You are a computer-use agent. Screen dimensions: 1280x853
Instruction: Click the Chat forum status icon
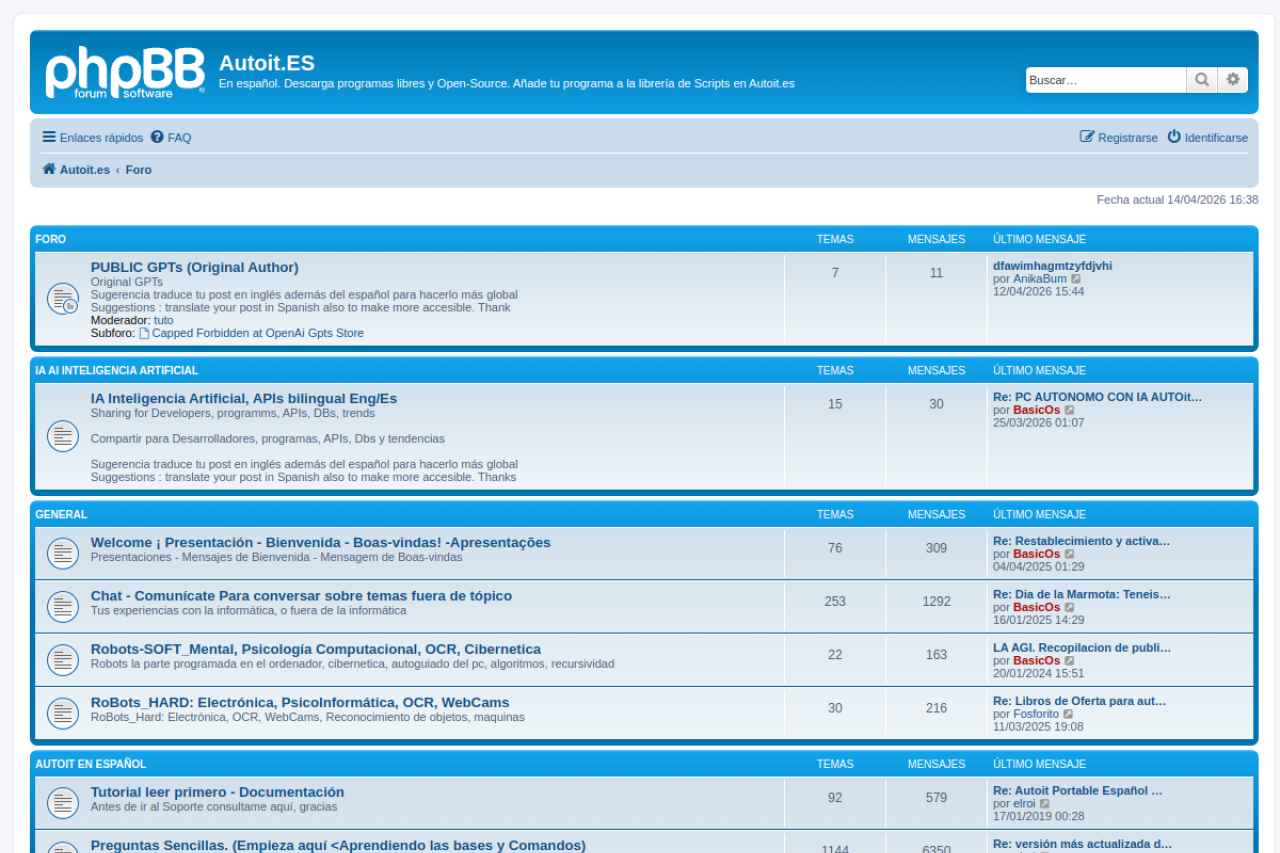tap(63, 606)
